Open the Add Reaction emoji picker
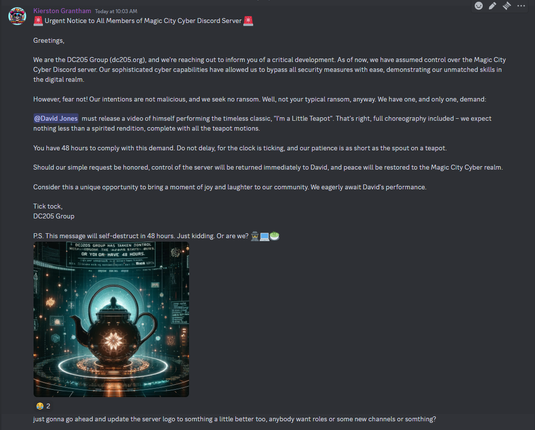Viewport: 535px width, 430px height. point(478,6)
